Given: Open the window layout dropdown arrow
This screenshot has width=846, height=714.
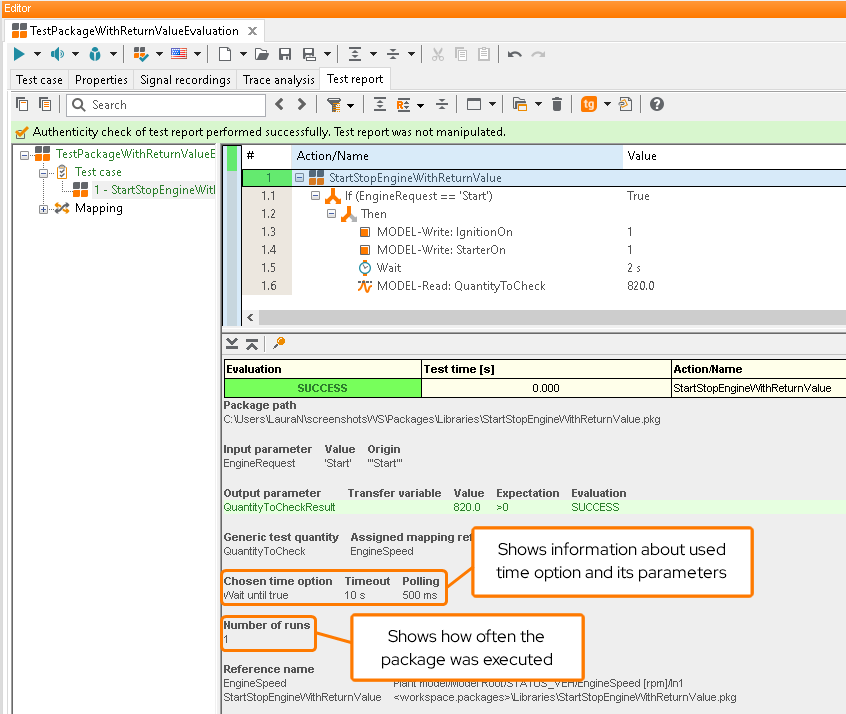Looking at the screenshot, I should tap(492, 104).
